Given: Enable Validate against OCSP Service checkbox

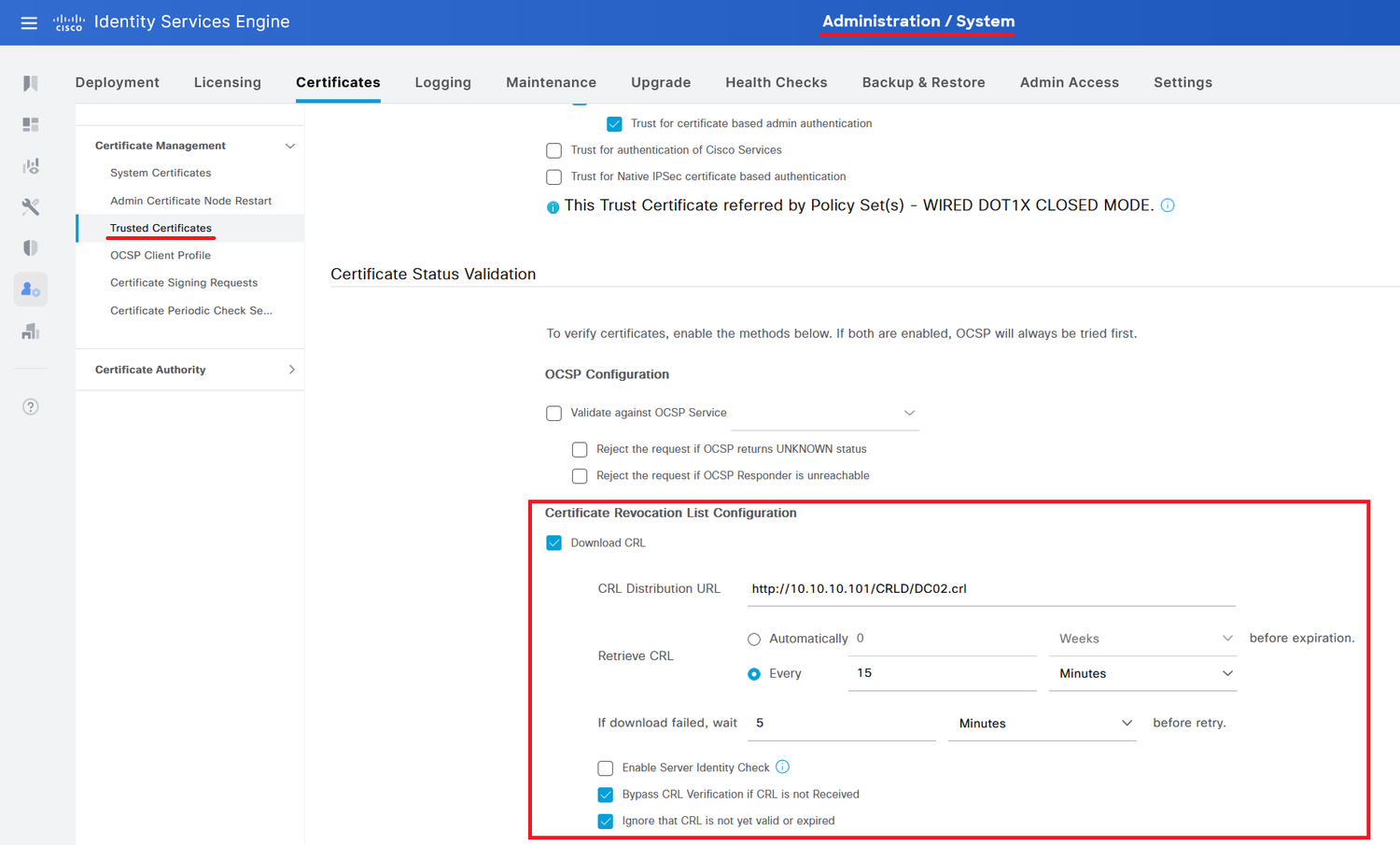Looking at the screenshot, I should pyautogui.click(x=553, y=413).
